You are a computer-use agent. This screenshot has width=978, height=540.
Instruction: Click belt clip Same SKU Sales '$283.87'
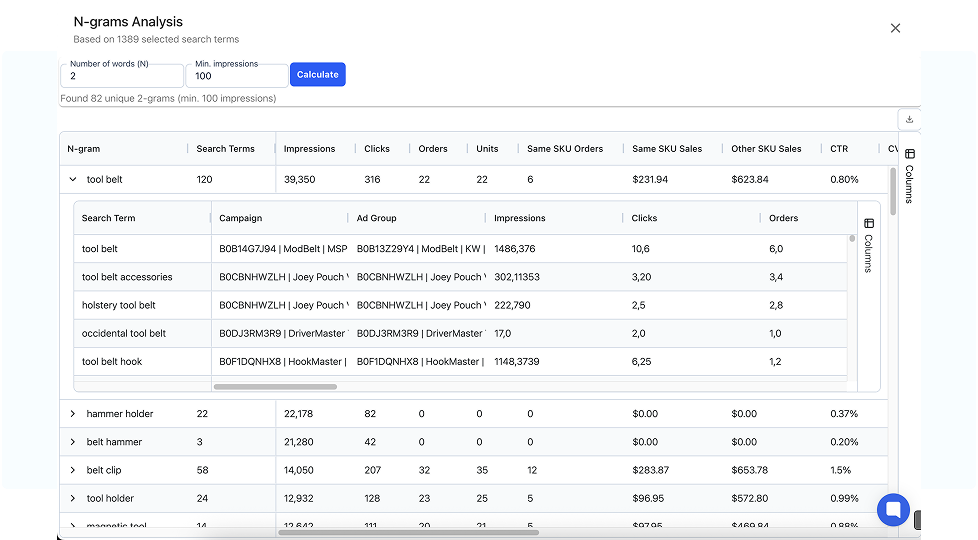pos(651,470)
